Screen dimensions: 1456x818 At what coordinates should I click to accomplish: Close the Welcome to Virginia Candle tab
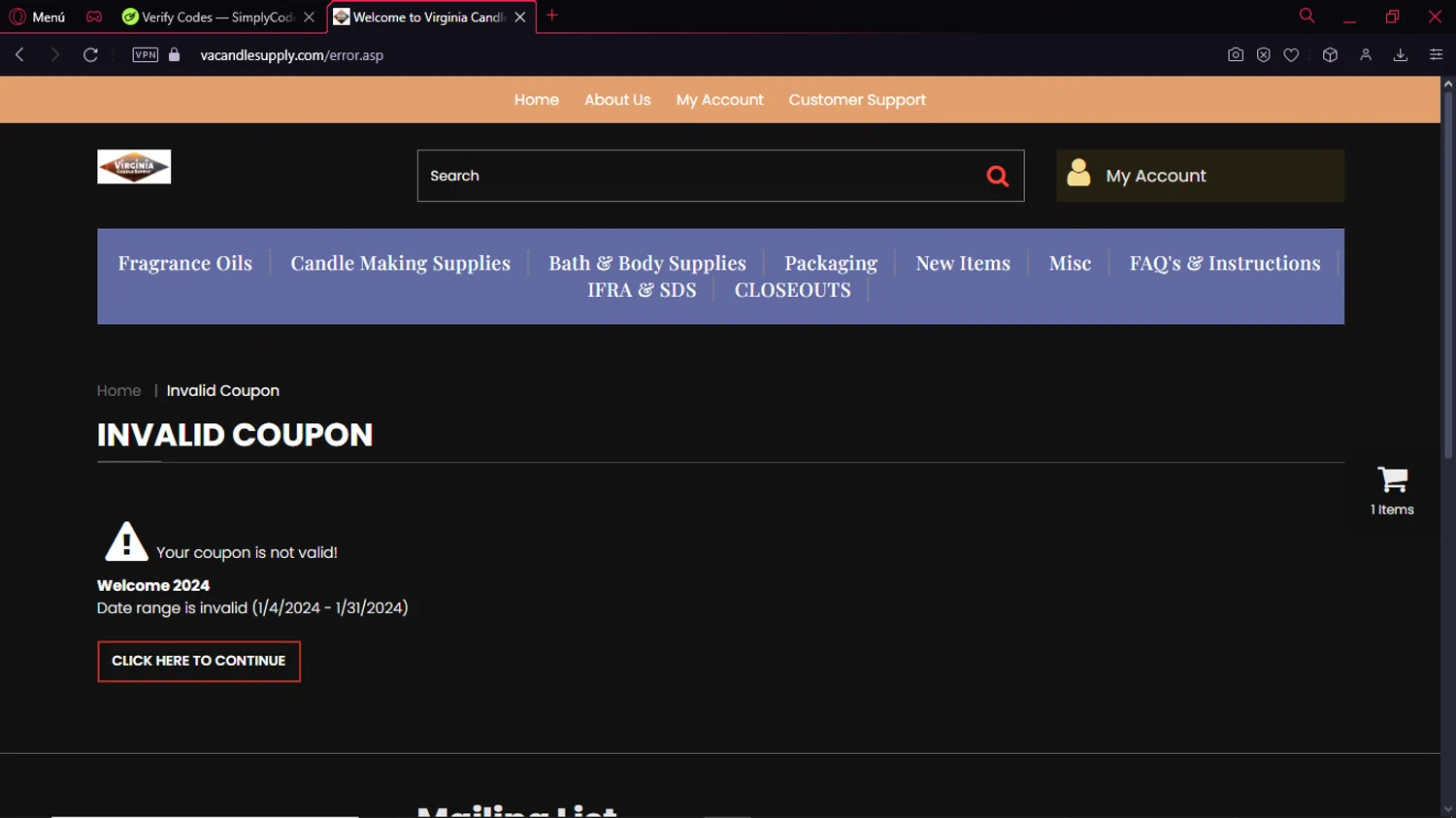520,17
